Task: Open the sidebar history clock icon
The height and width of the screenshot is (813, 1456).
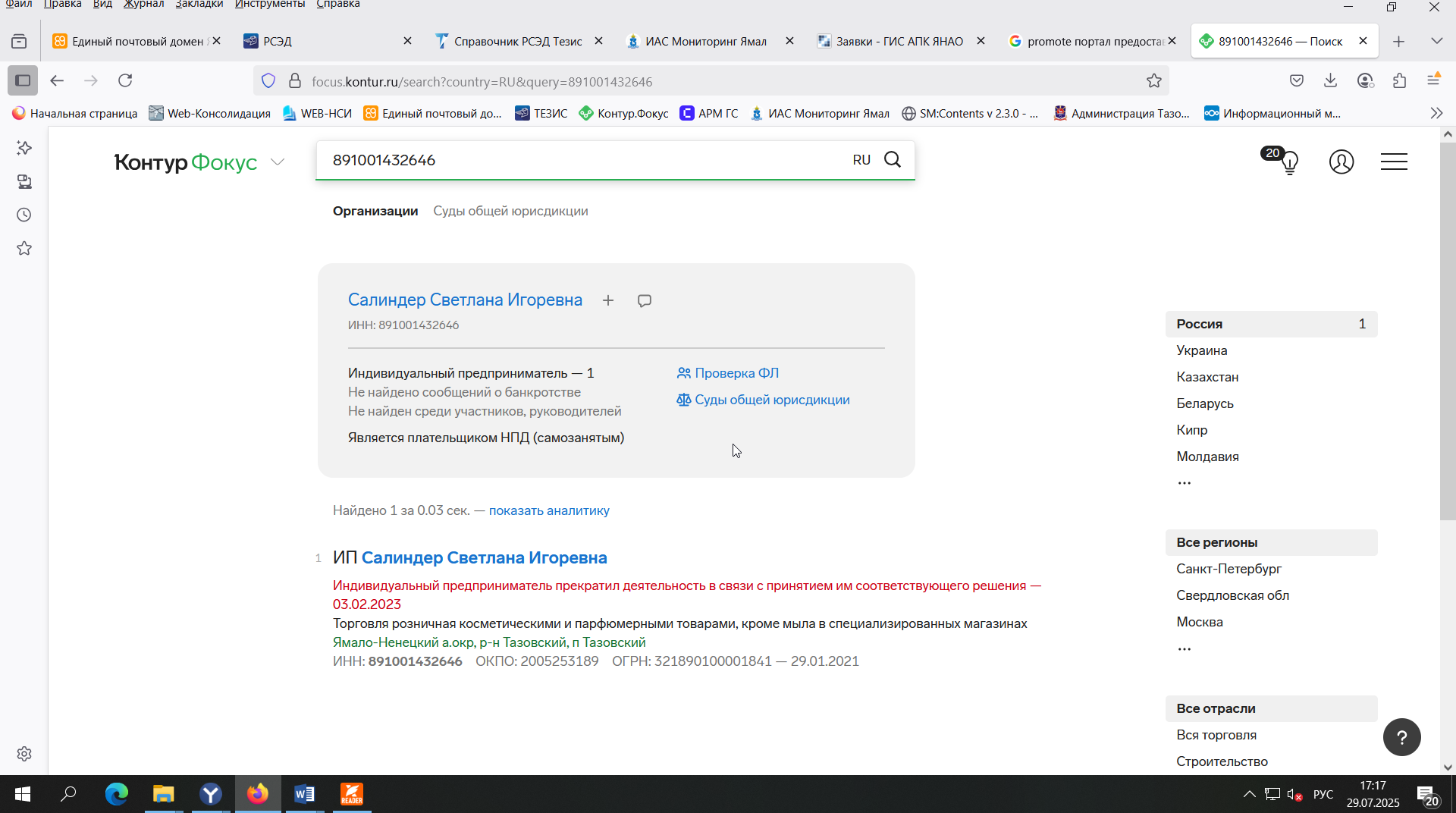Action: (x=24, y=215)
